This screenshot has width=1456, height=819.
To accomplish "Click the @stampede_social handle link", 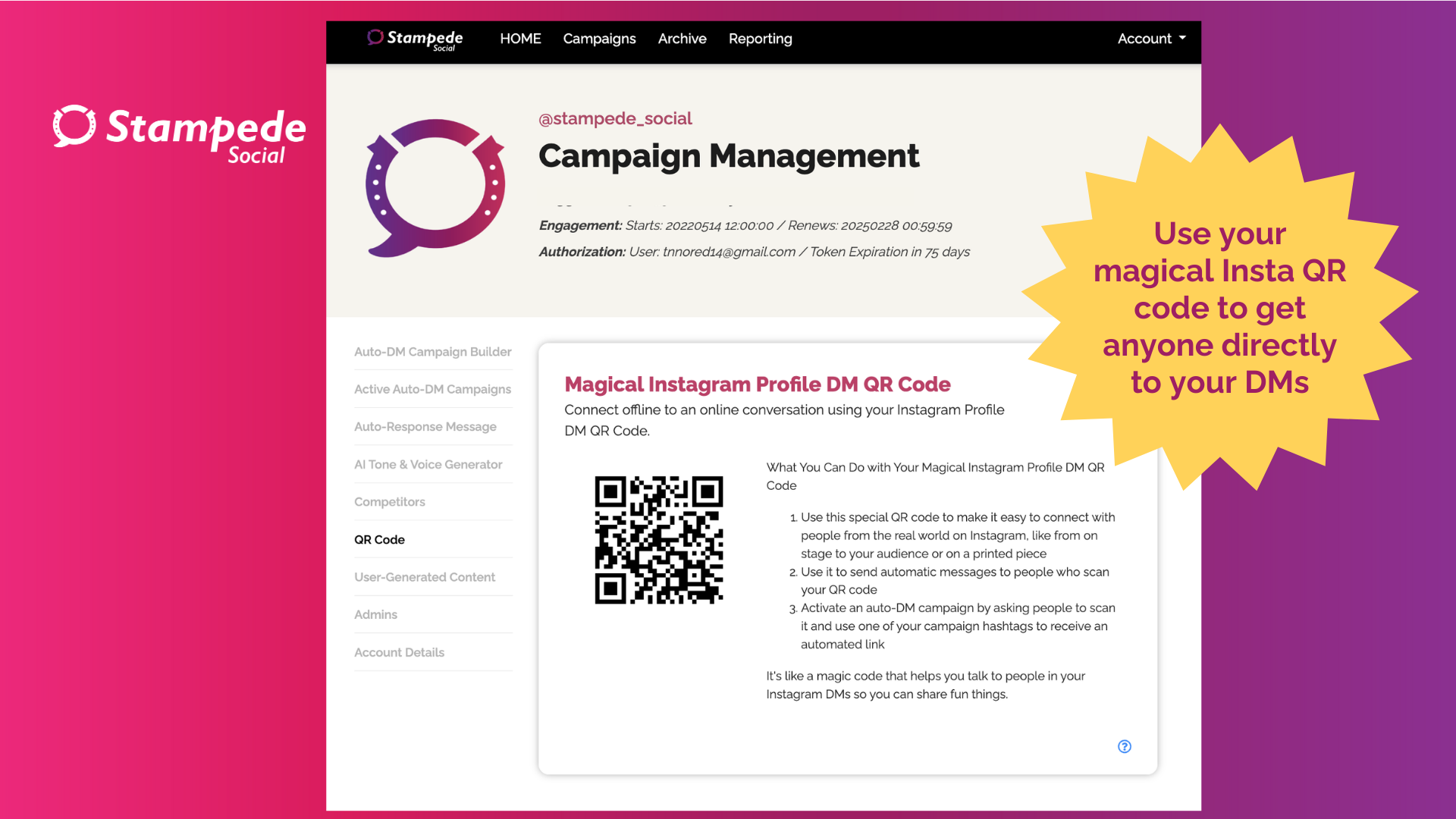I will pos(614,118).
